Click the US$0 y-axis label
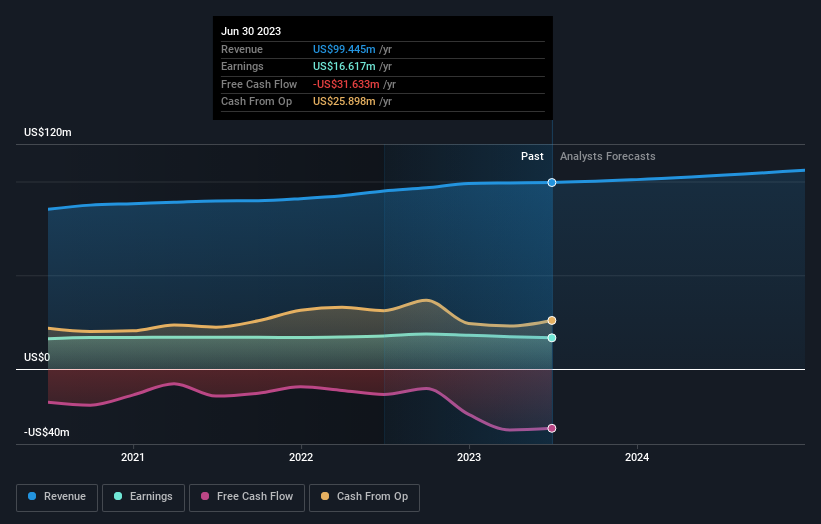This screenshot has height=524, width=821. click(37, 357)
